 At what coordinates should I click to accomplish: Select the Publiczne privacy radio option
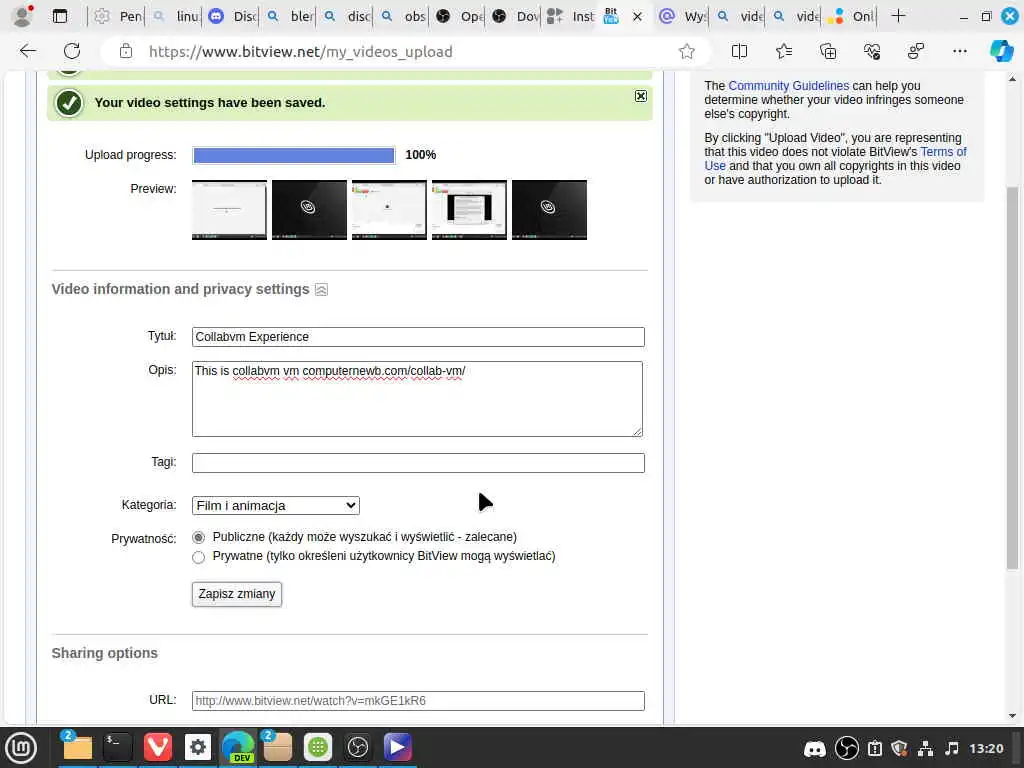(x=199, y=537)
